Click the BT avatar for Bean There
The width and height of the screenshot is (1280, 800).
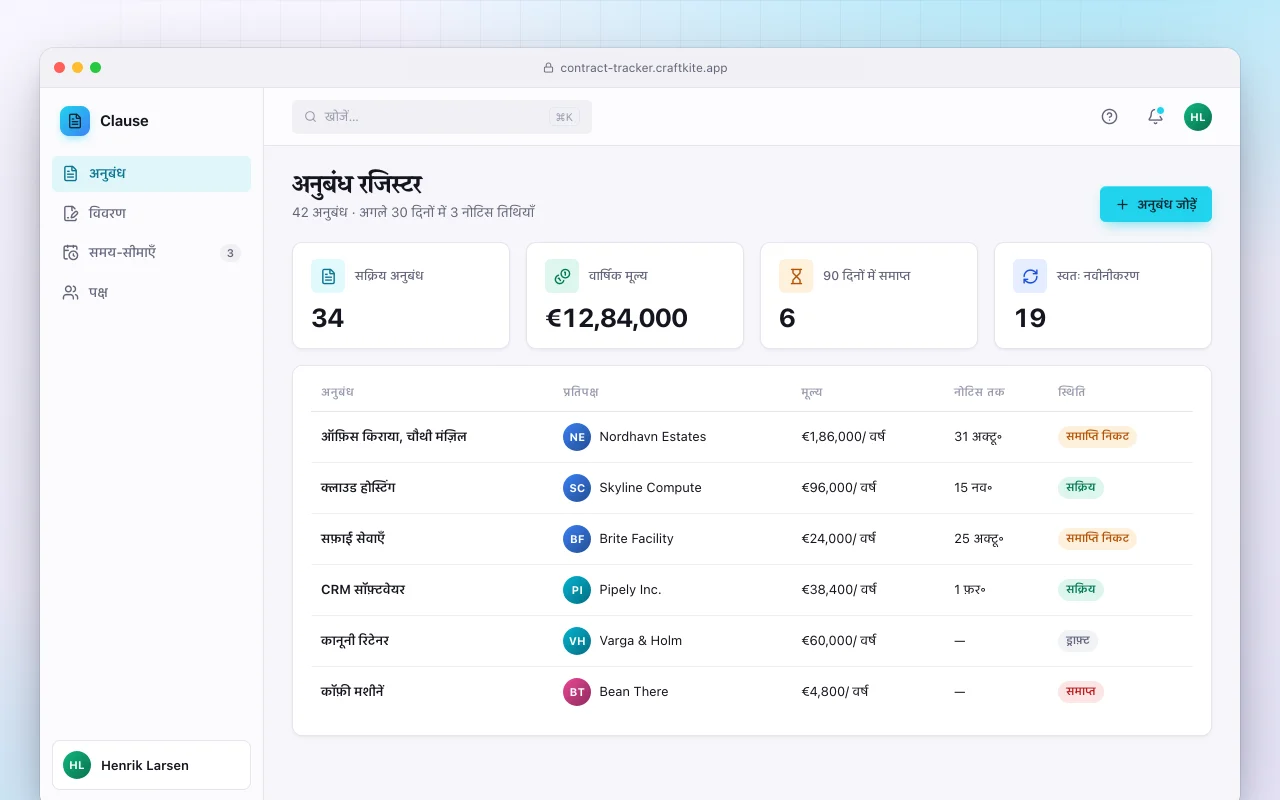click(577, 692)
